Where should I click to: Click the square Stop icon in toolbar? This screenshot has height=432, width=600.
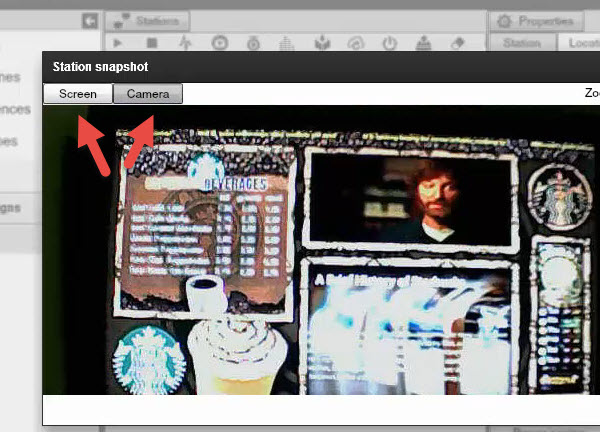152,43
